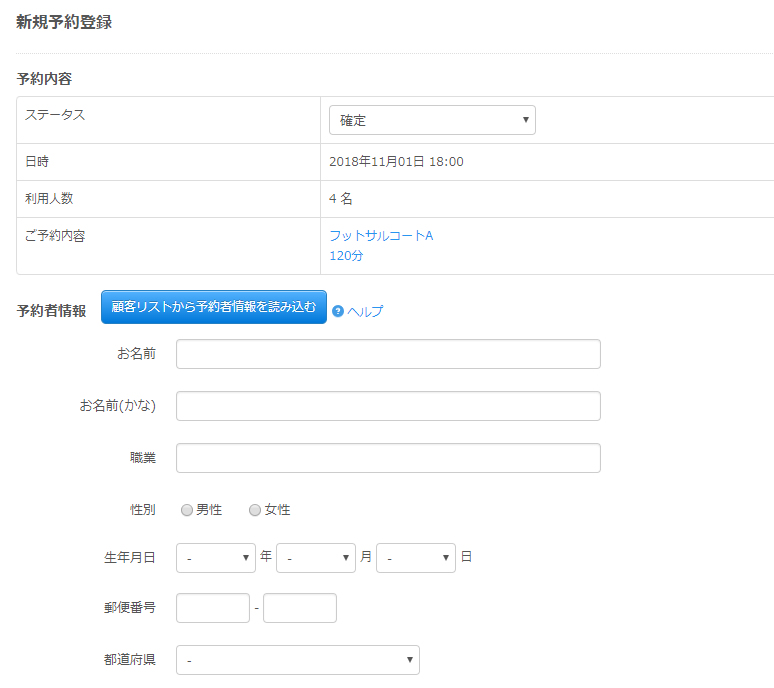Open the 都道府県 prefecture dropdown
The image size is (774, 688).
click(298, 660)
